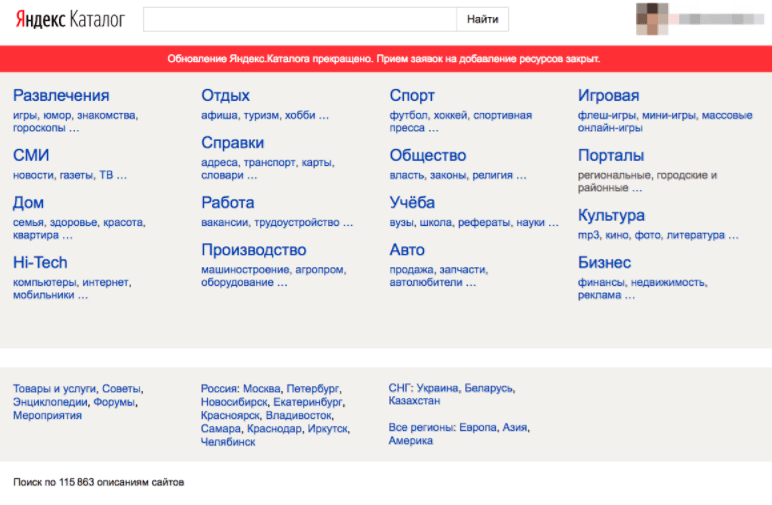Open the Общество category
Viewport: 772px width, 505px height.
(428, 155)
